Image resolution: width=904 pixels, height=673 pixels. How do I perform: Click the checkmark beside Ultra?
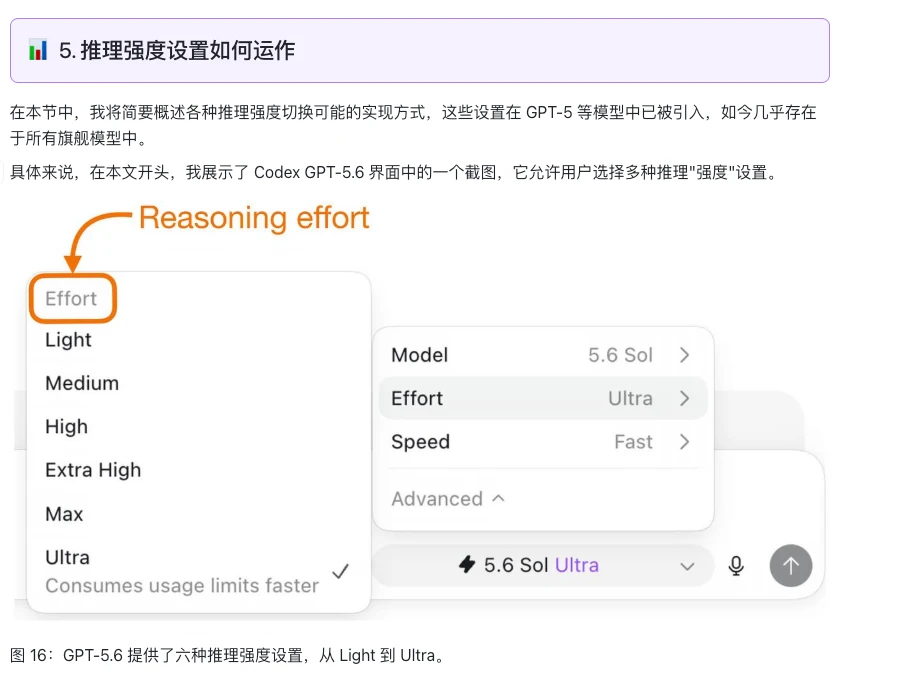[x=341, y=571]
